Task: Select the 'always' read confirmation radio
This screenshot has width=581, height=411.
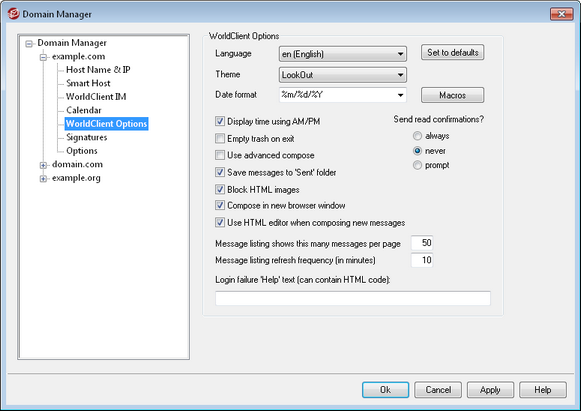Action: coord(417,136)
